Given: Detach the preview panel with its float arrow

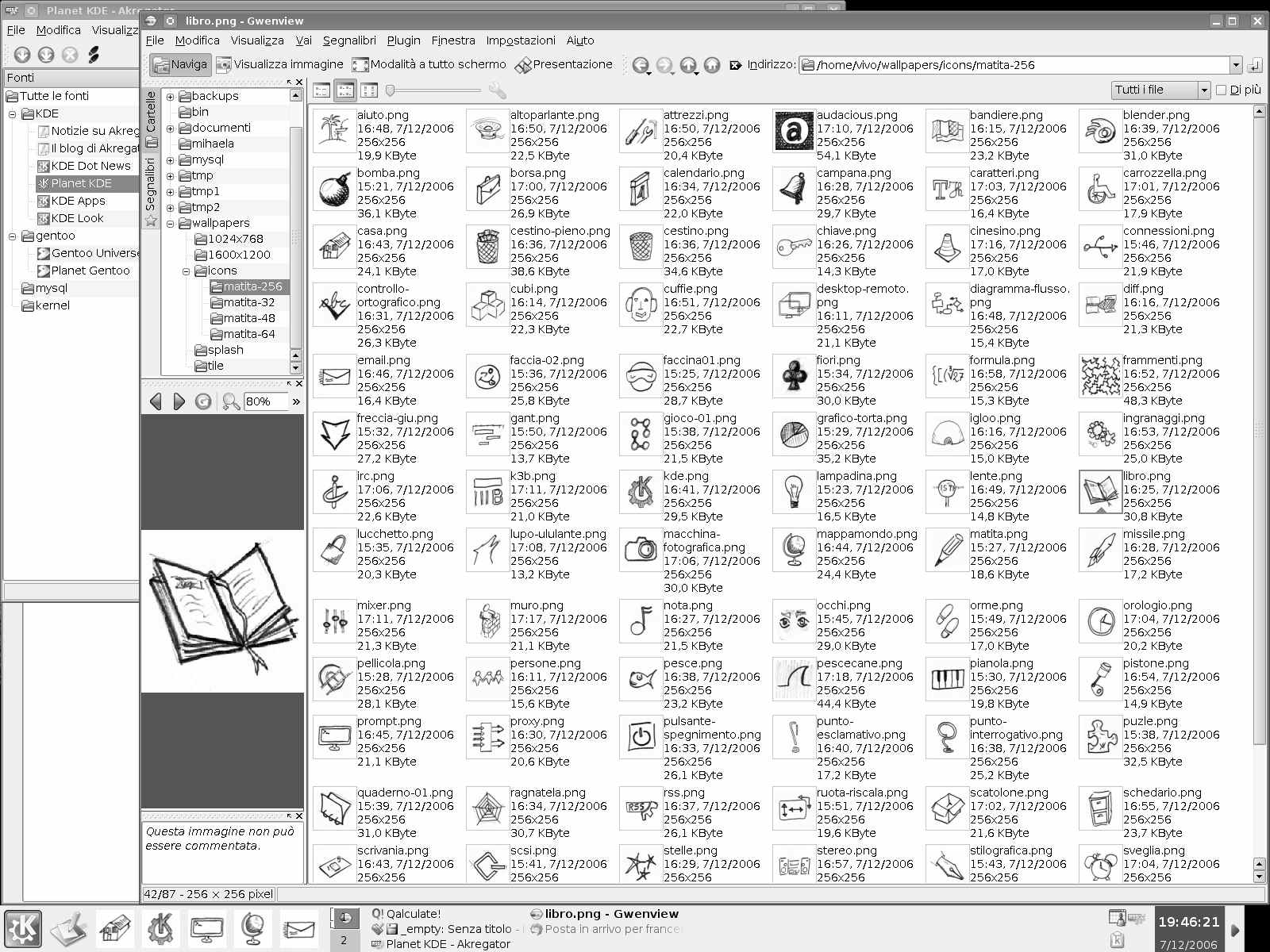Looking at the screenshot, I should coord(290,384).
